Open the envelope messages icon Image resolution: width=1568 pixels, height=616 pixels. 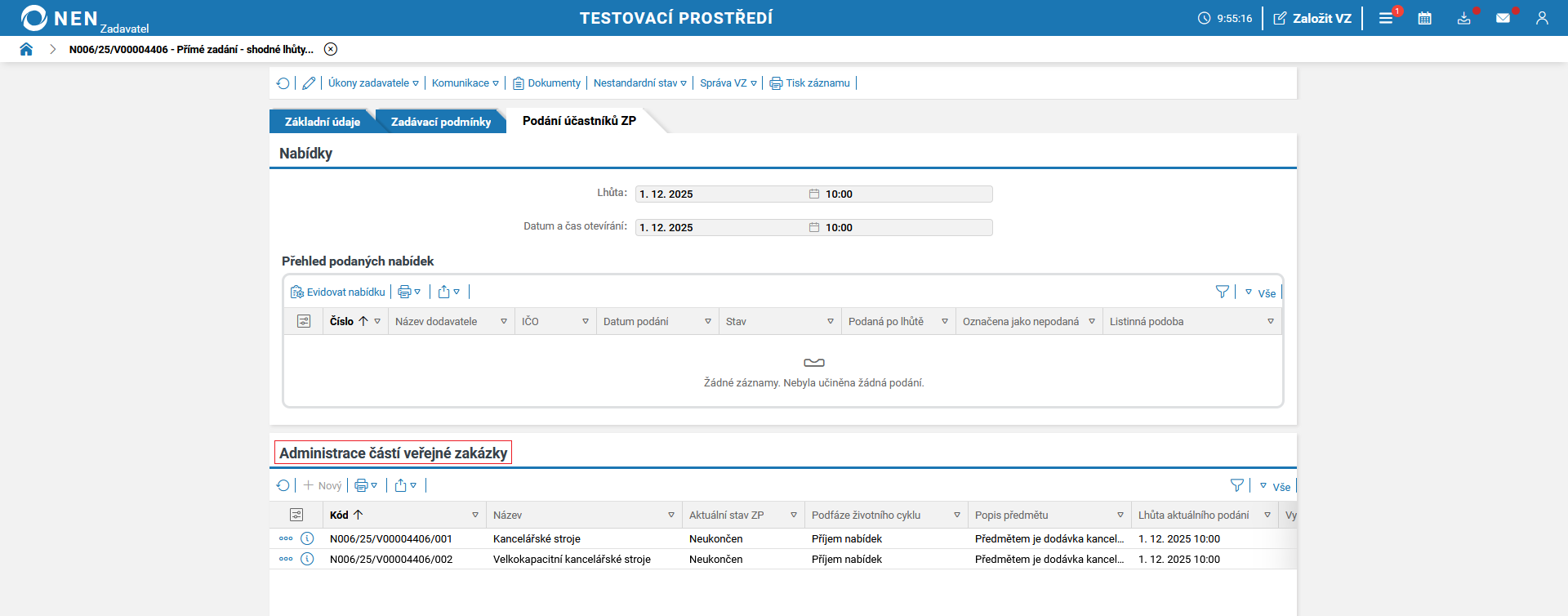[1503, 18]
